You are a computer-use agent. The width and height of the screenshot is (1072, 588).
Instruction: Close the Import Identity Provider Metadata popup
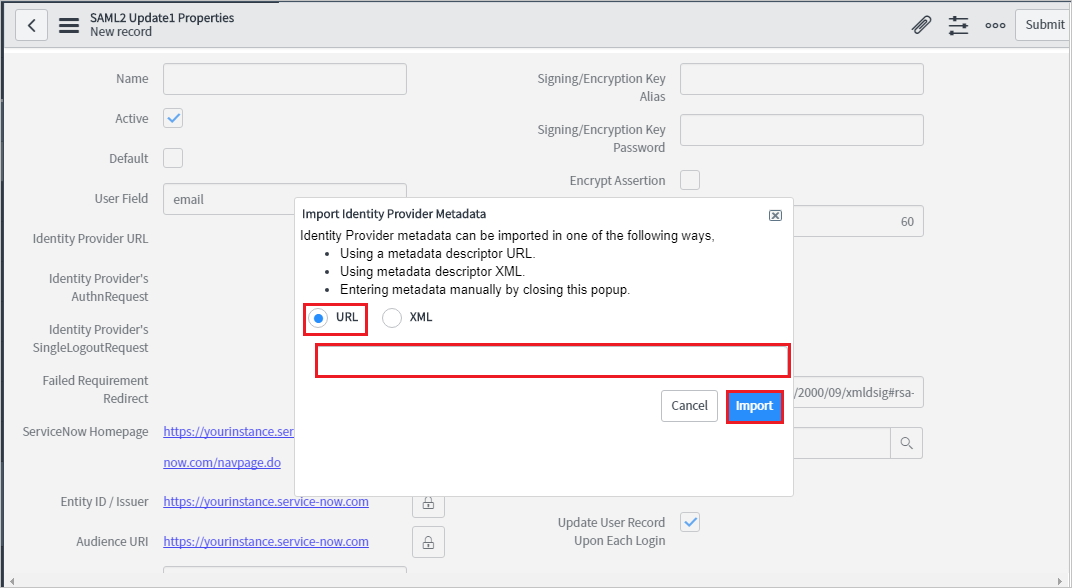coord(775,214)
